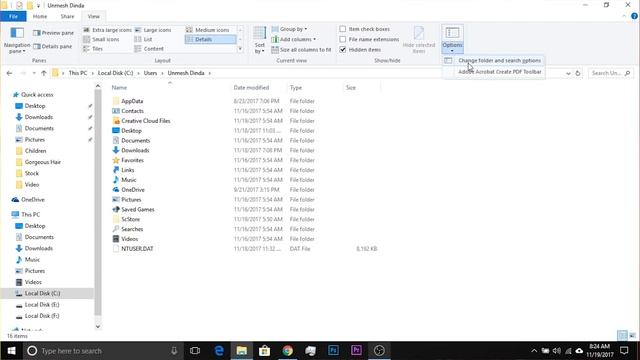Open the Group by dropdown
Screen dimensions: 640x360
coord(289,29)
